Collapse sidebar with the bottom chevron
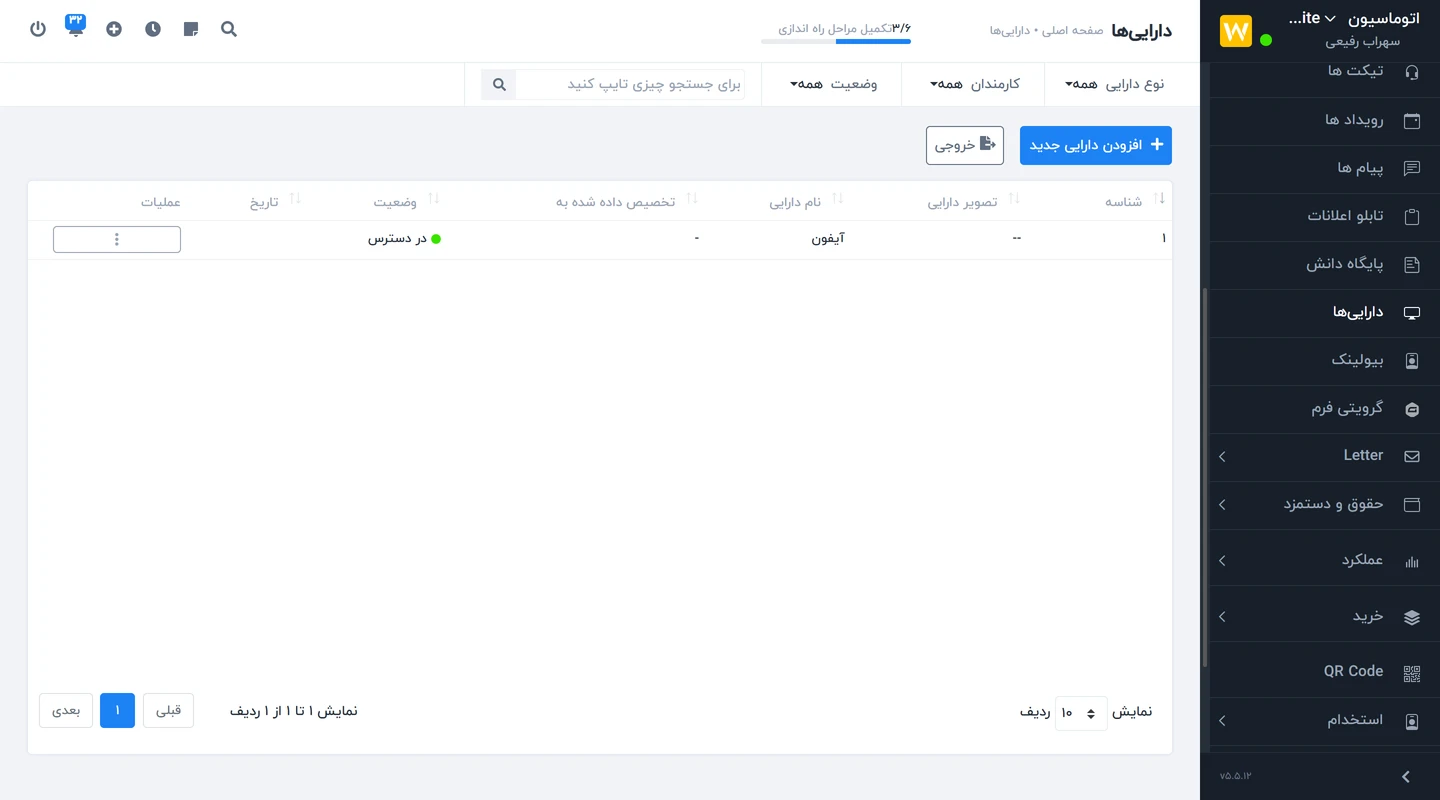1440x800 pixels. coord(1406,777)
